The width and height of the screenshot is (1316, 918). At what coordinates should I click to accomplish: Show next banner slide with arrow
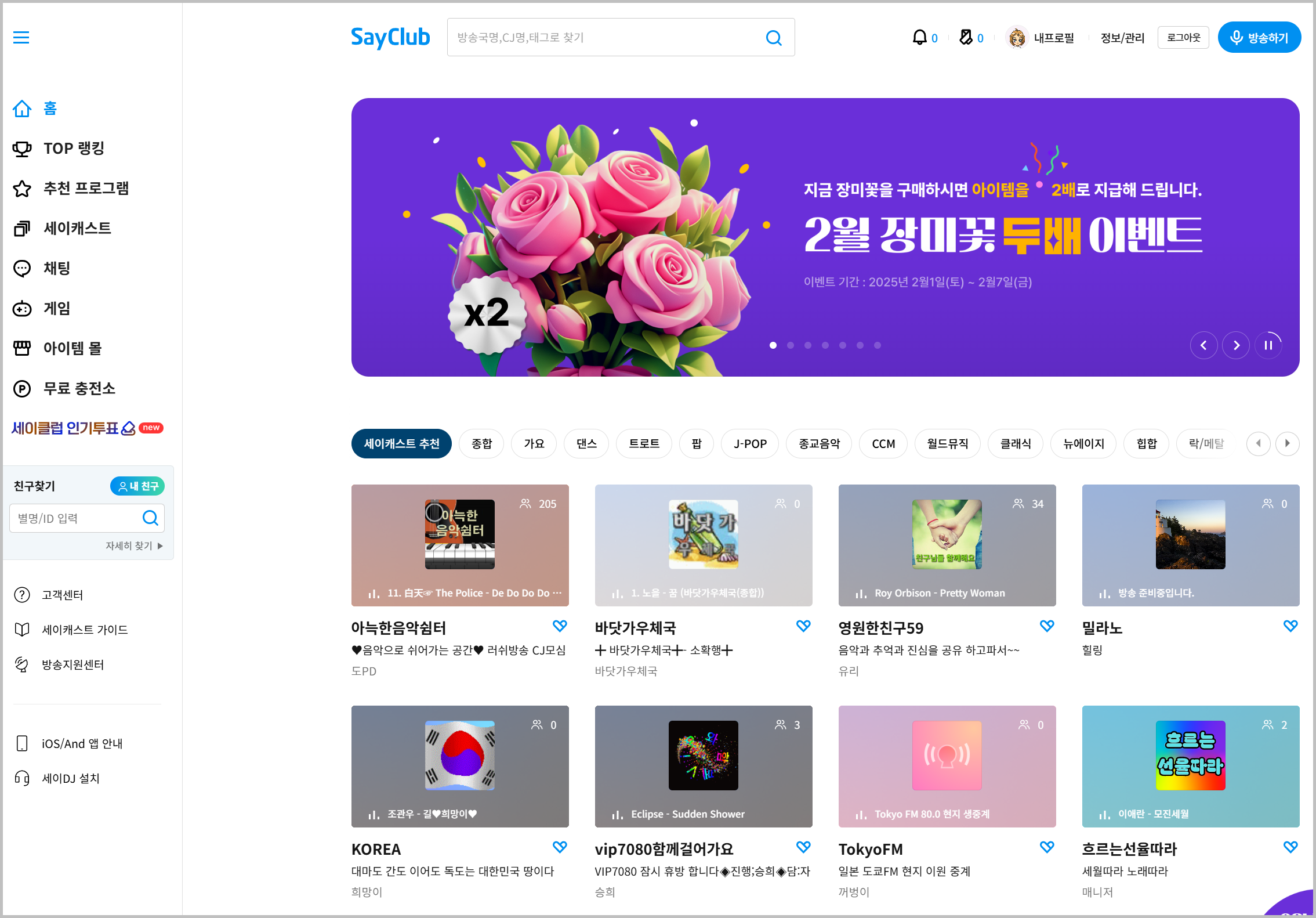[x=1236, y=346]
